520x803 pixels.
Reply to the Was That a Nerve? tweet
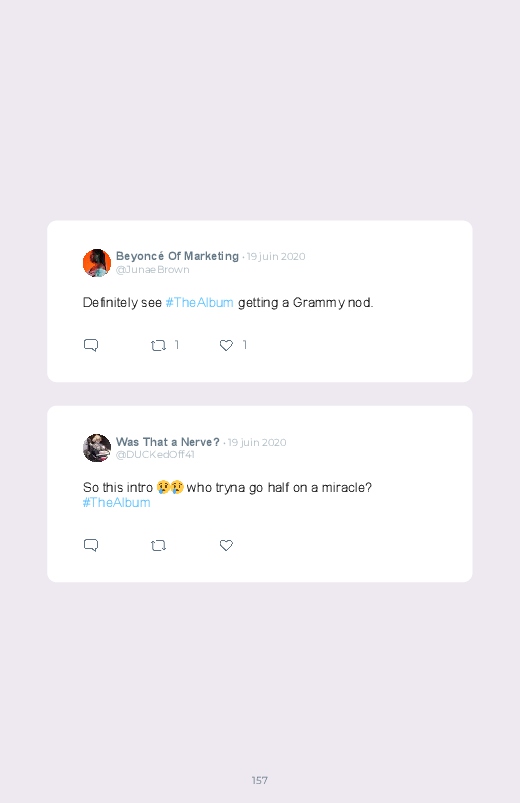click(91, 545)
